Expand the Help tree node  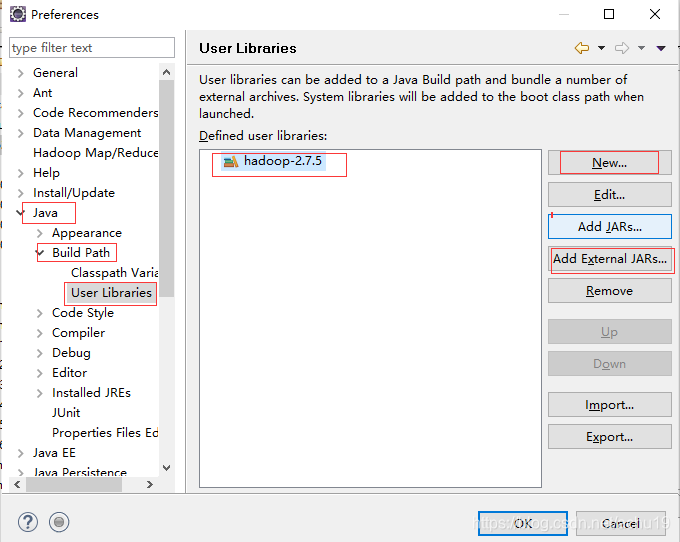click(20, 173)
